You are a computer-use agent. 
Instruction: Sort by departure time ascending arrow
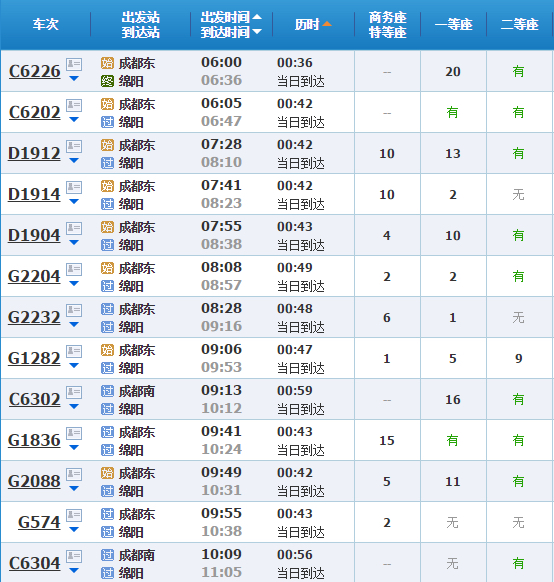[257, 17]
